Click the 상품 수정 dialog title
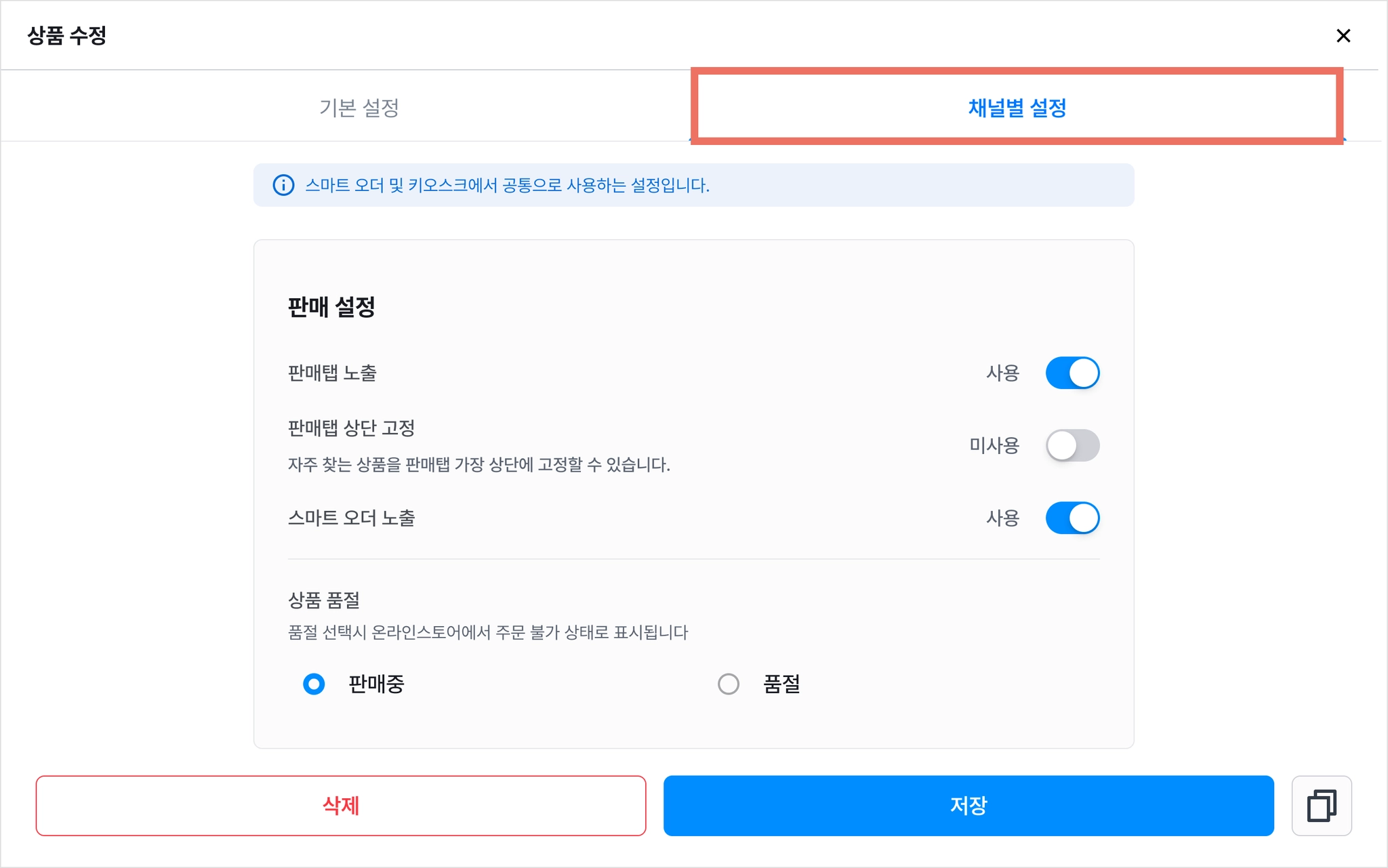This screenshot has height=868, width=1388. tap(67, 35)
